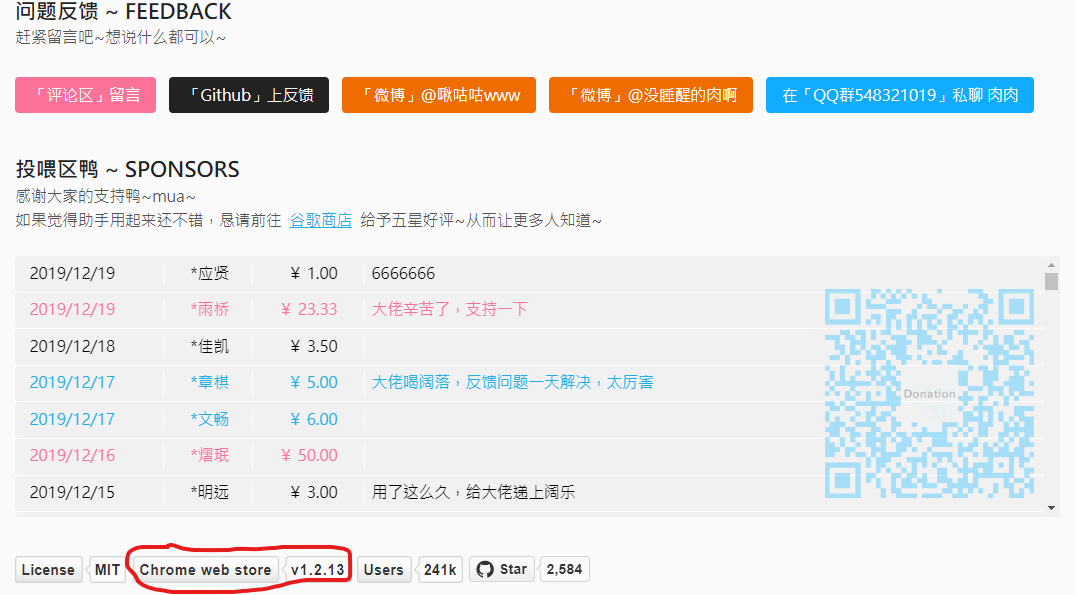Click the Users badge
The height and width of the screenshot is (595, 1075).
click(383, 570)
